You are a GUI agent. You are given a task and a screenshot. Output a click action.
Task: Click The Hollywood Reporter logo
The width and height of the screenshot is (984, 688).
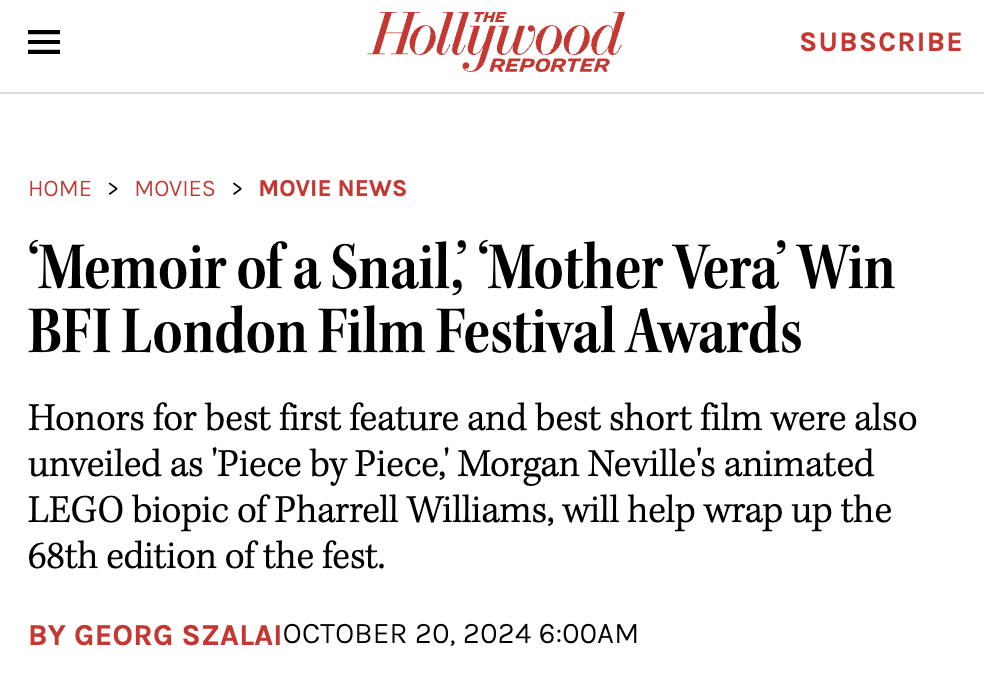click(496, 42)
